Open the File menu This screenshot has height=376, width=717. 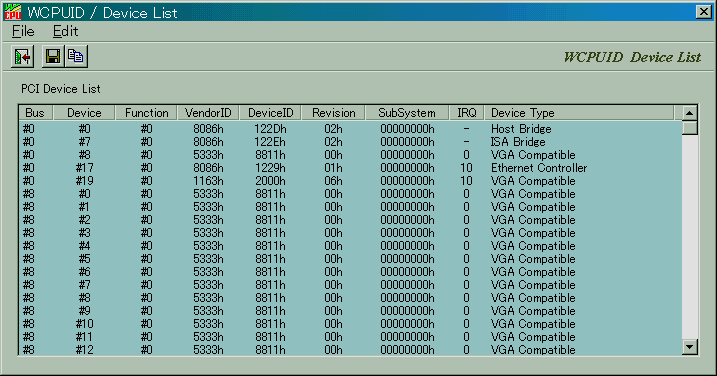(23, 31)
